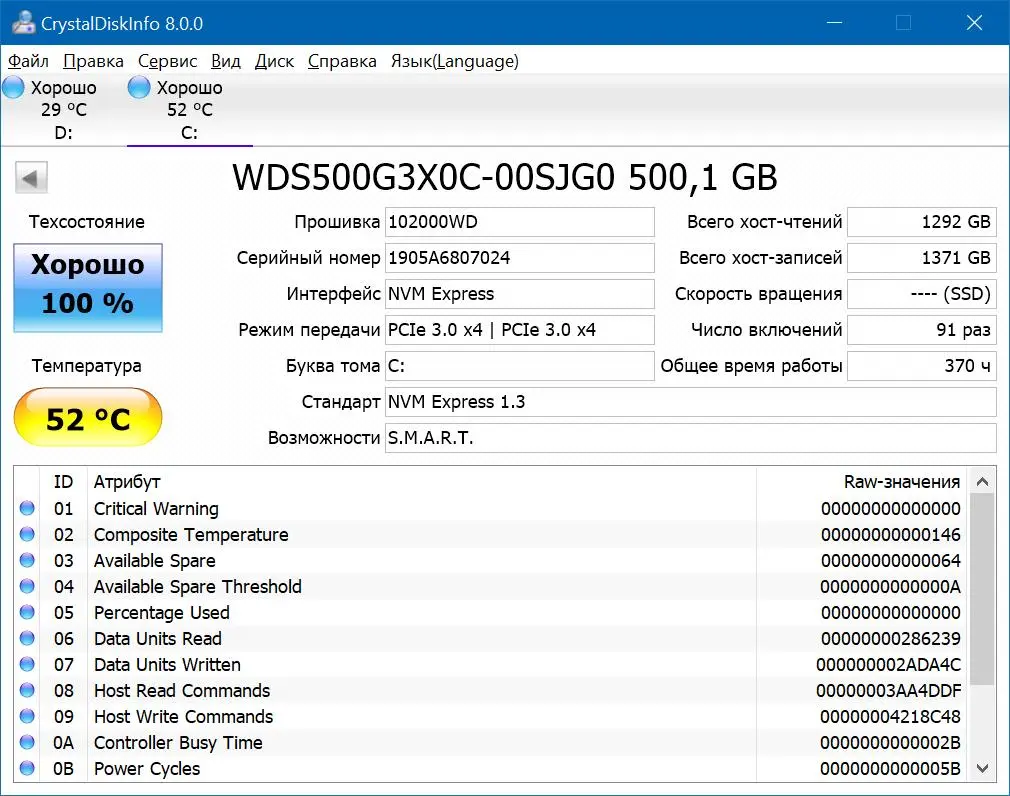This screenshot has width=1010, height=796.
Task: Click status dot of Percentage Used row
Action: [x=27, y=612]
